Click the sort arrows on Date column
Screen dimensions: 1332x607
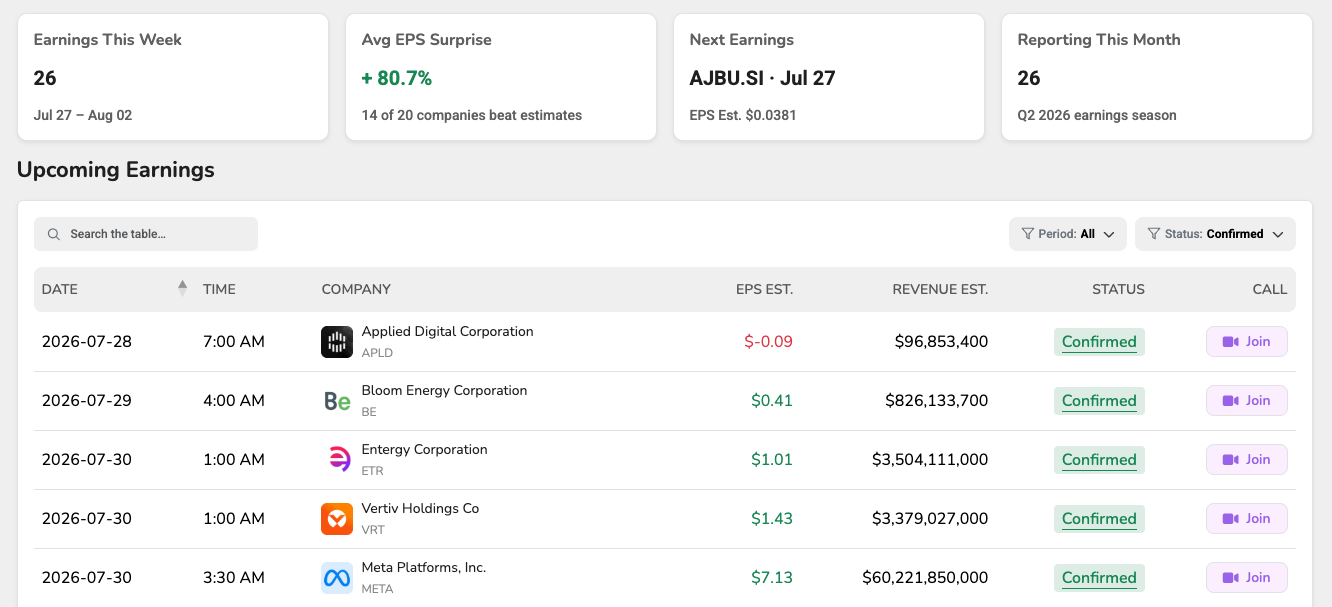[x=182, y=288]
